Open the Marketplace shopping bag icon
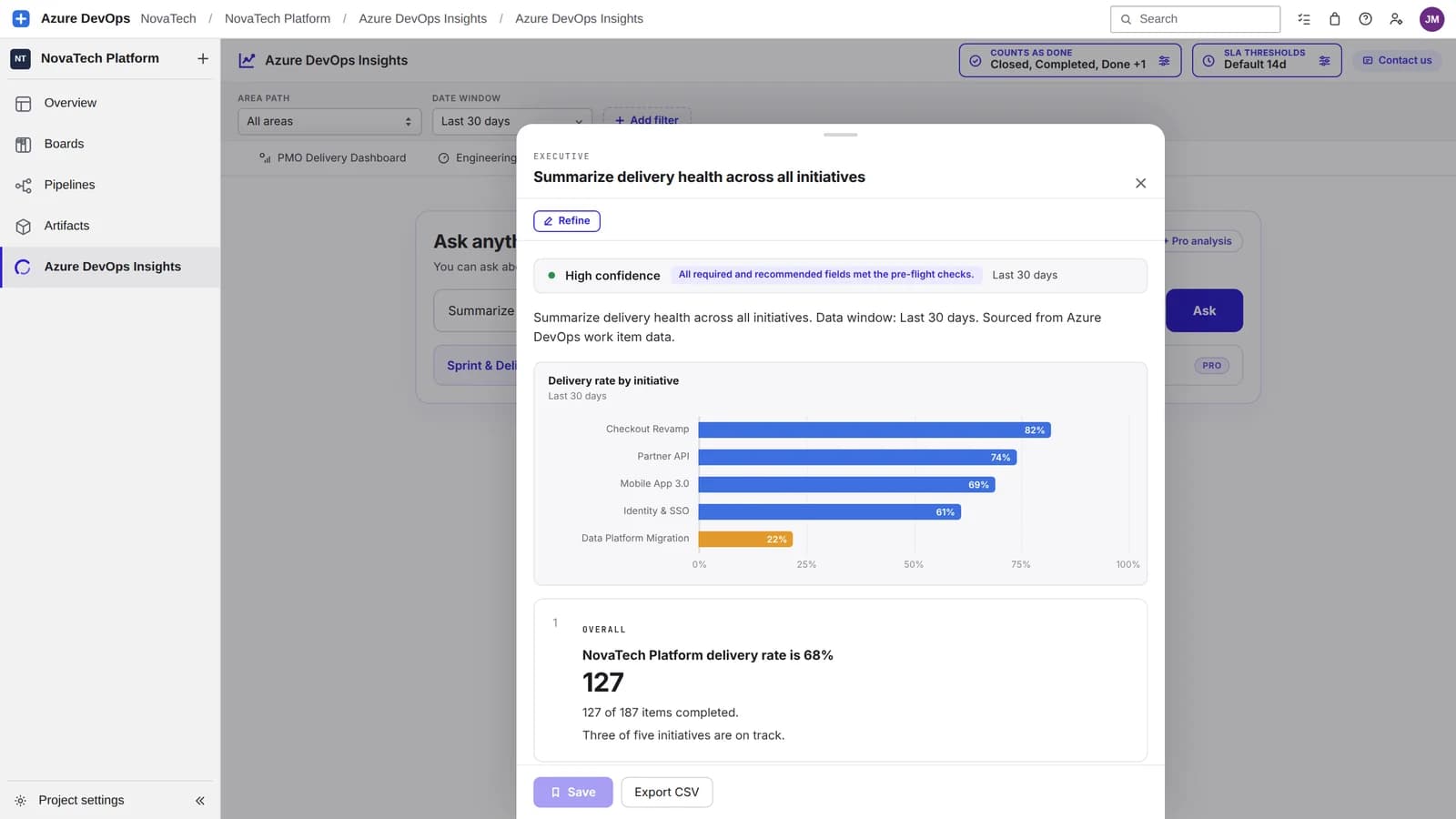The image size is (1456, 819). [x=1335, y=19]
